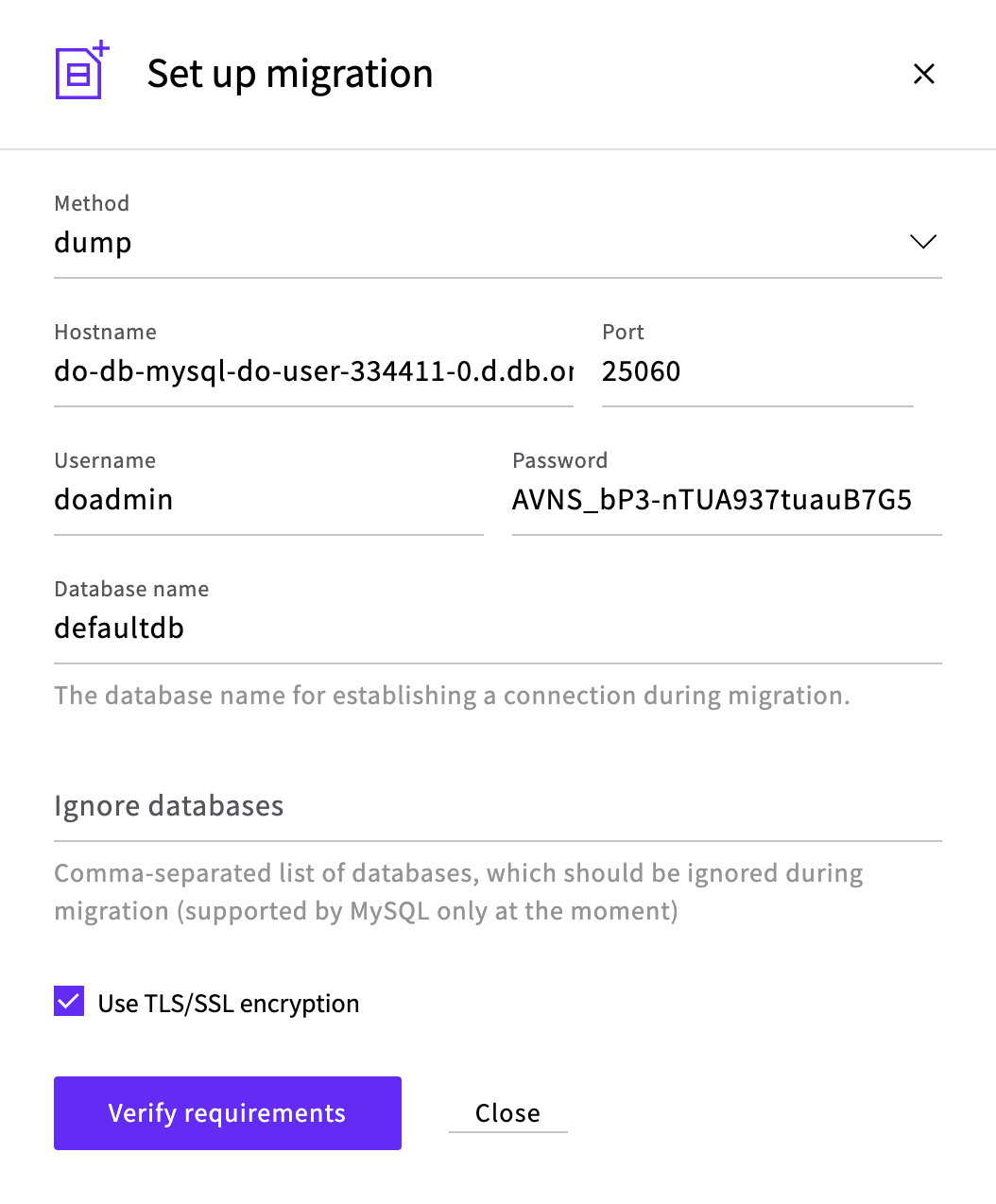This screenshot has width=996, height=1204.
Task: Open the Method selector showing dump
Action: (x=472, y=243)
